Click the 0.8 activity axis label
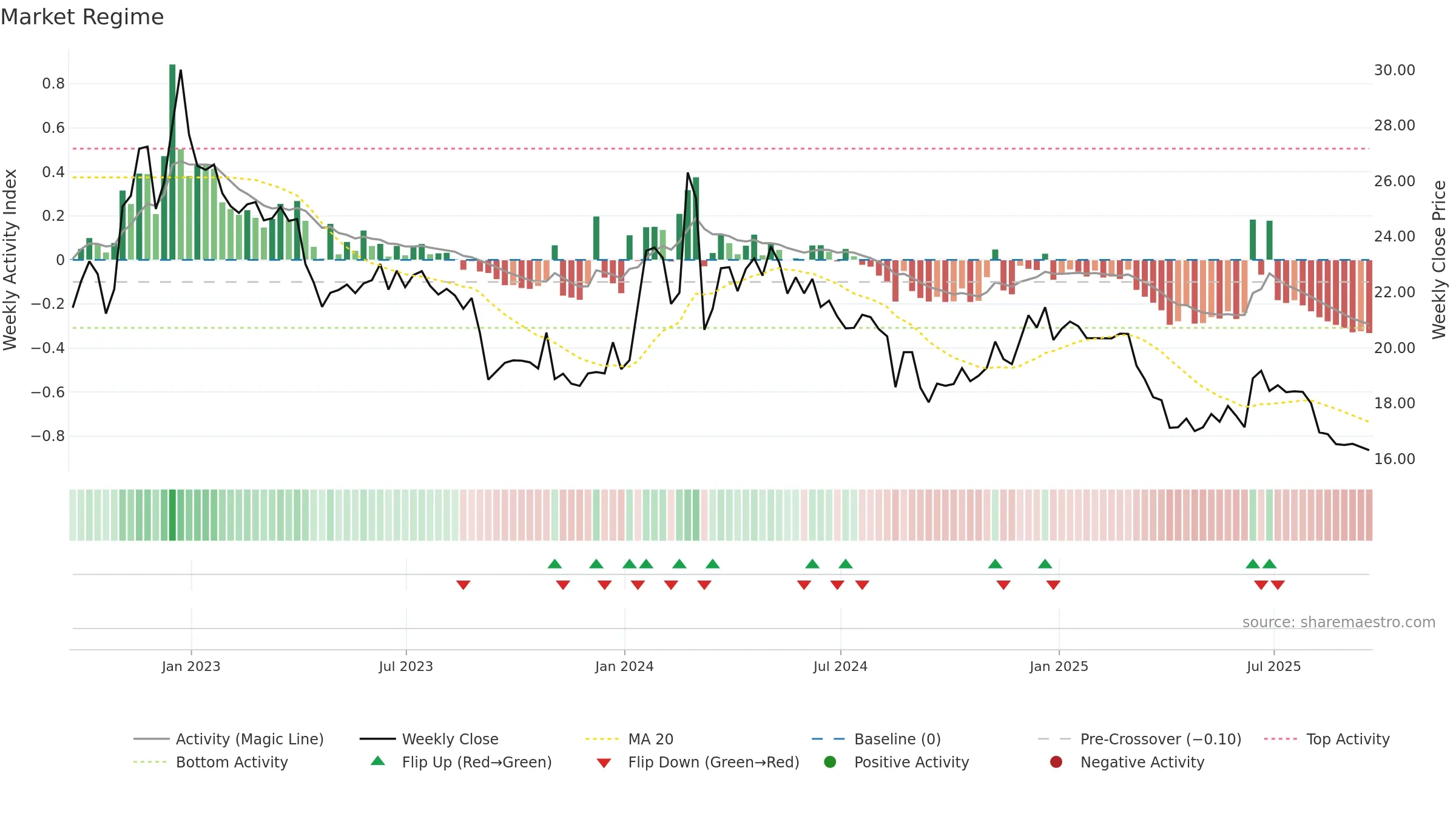Screen dimensions: 1456x819 [53, 84]
